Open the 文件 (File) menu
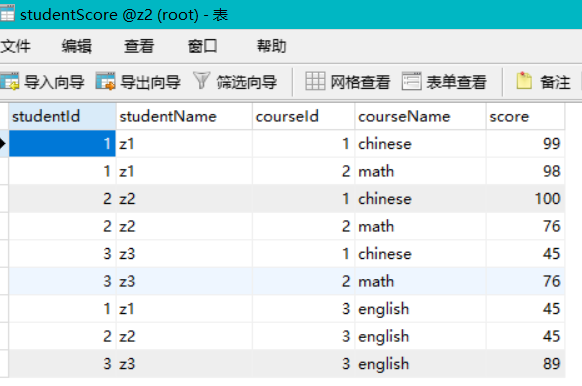 15,46
